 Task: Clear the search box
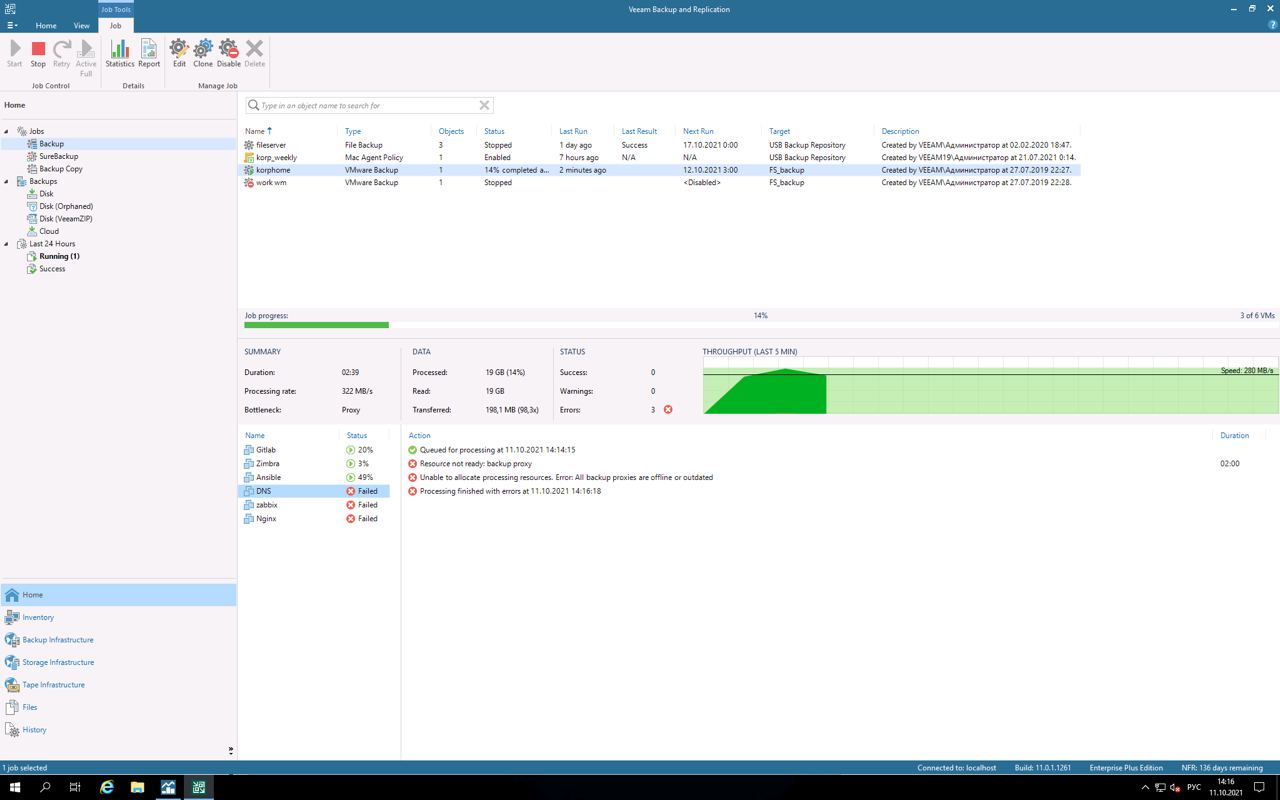(484, 105)
